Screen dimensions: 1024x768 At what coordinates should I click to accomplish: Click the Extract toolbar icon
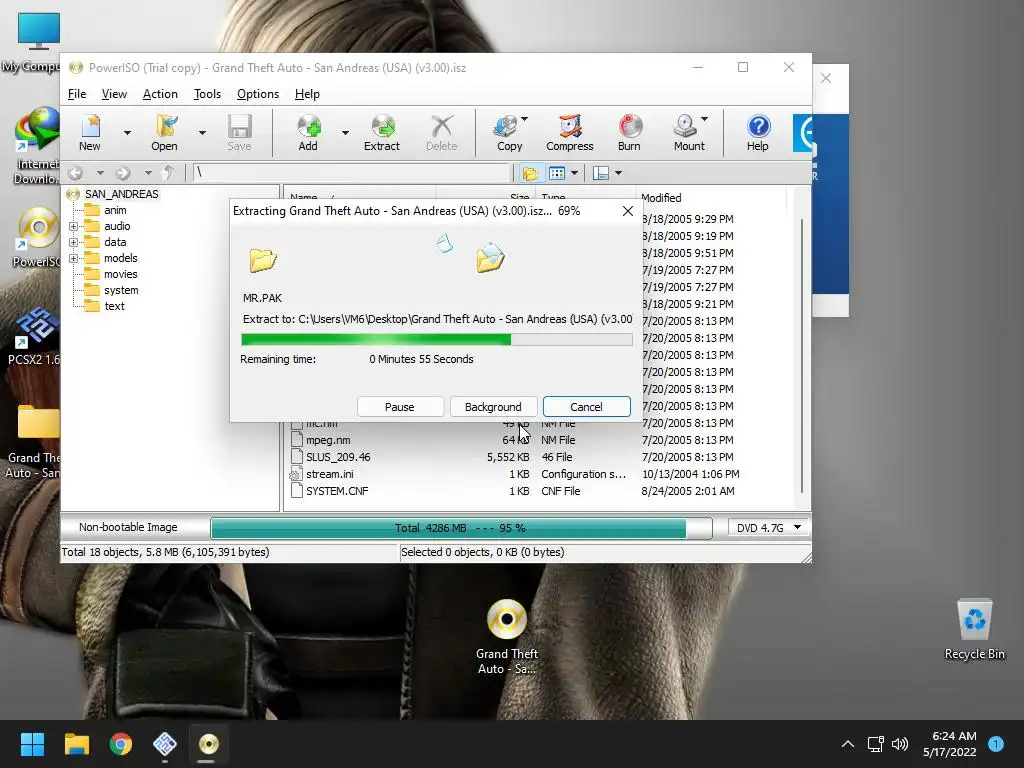pyautogui.click(x=382, y=133)
